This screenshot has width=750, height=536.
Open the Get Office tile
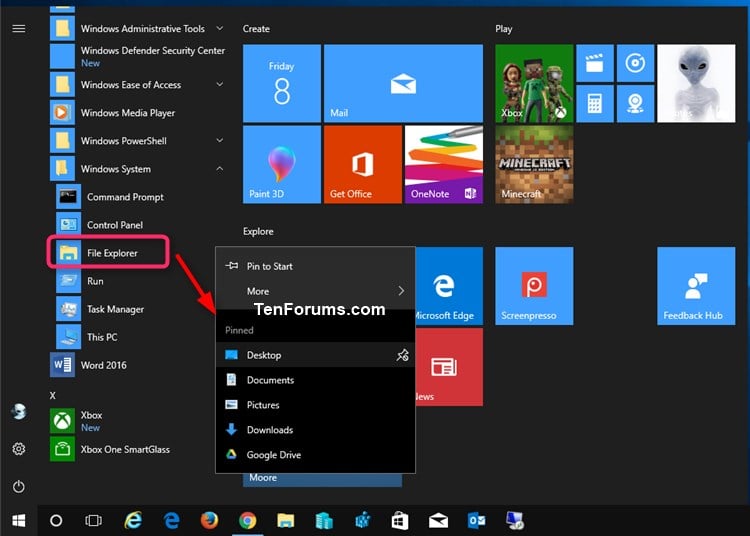point(363,164)
